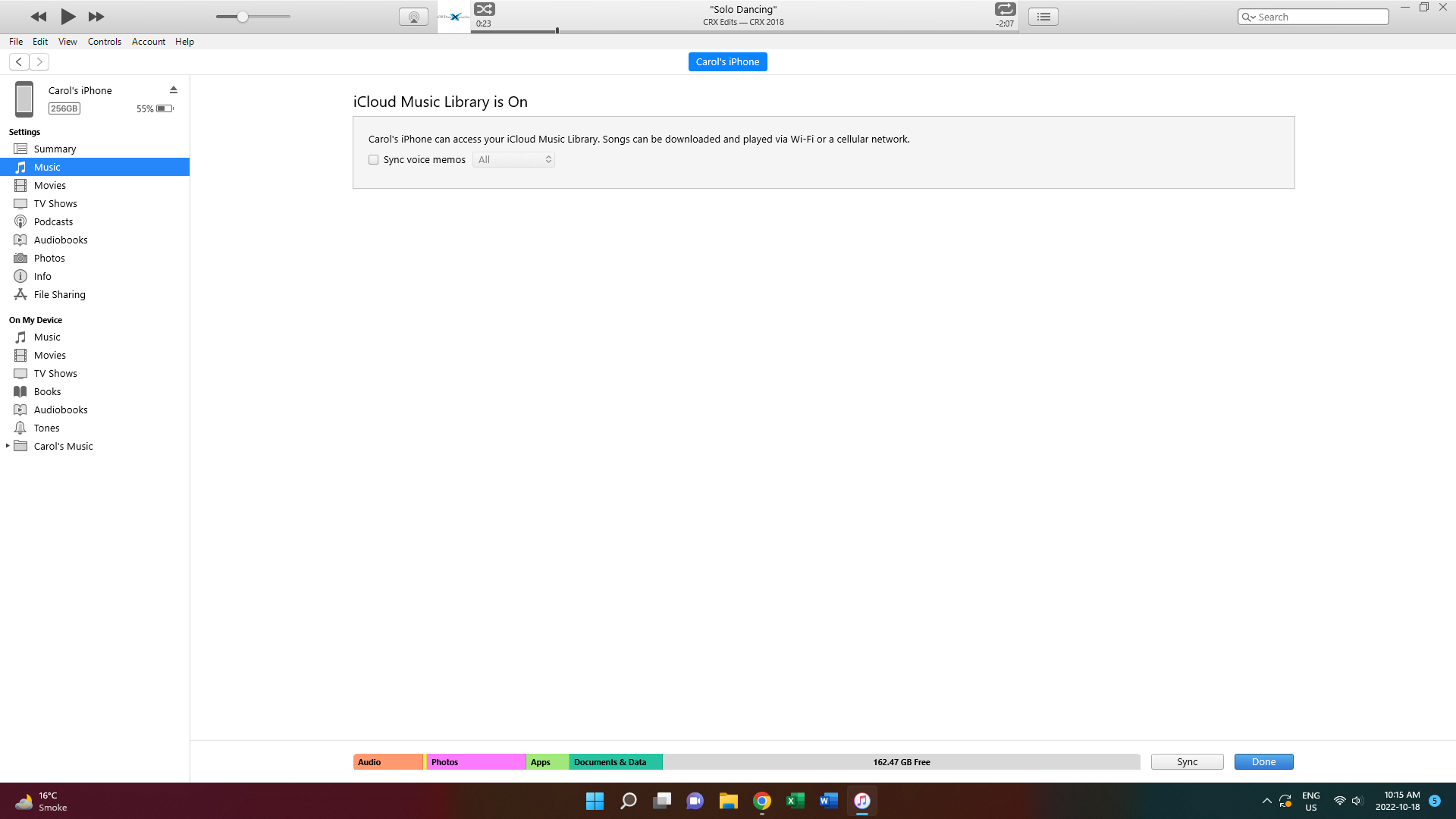1456x819 pixels.
Task: Skip to next track with the fast-forward button
Action: pos(96,16)
